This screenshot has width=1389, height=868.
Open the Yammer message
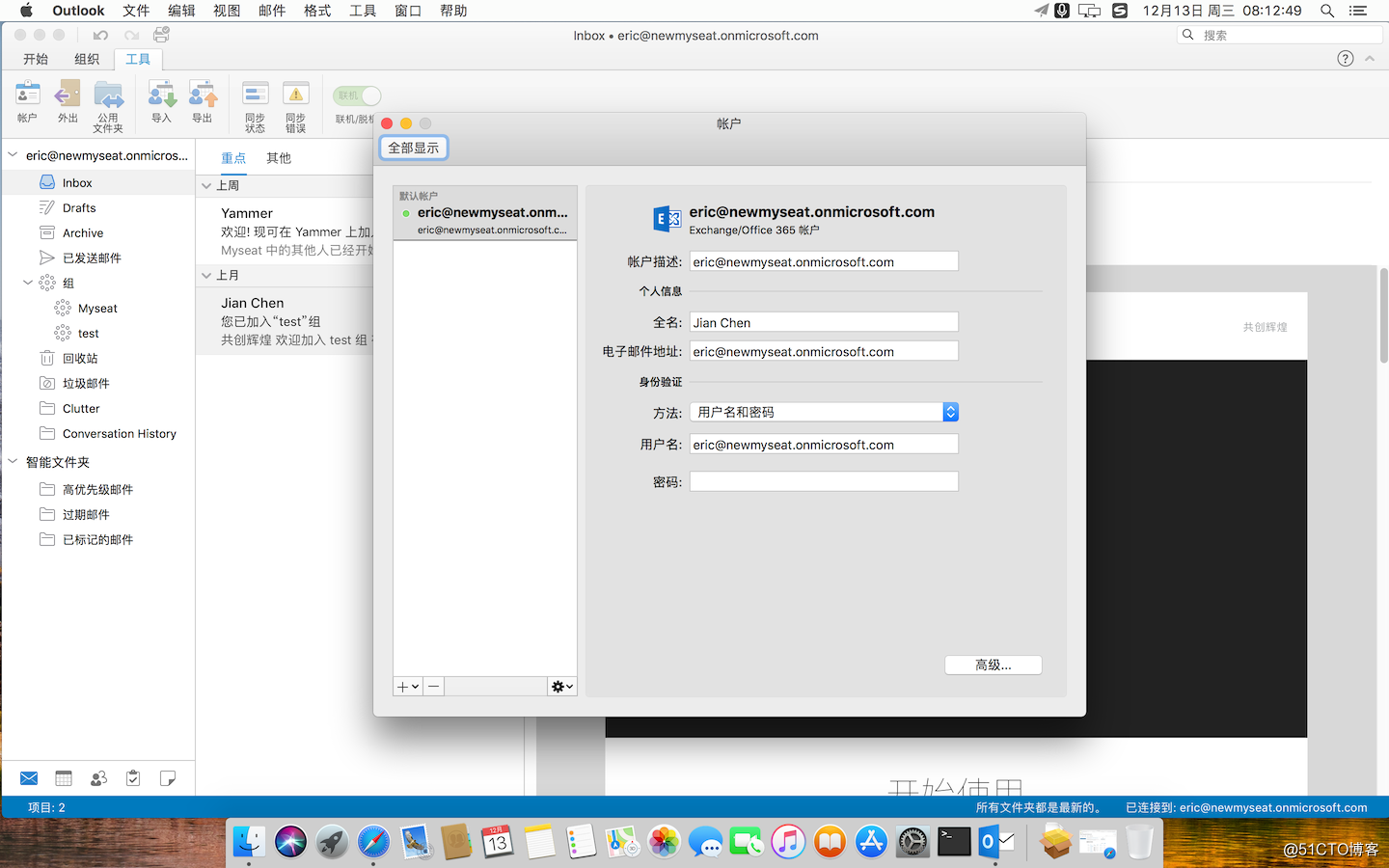285,231
